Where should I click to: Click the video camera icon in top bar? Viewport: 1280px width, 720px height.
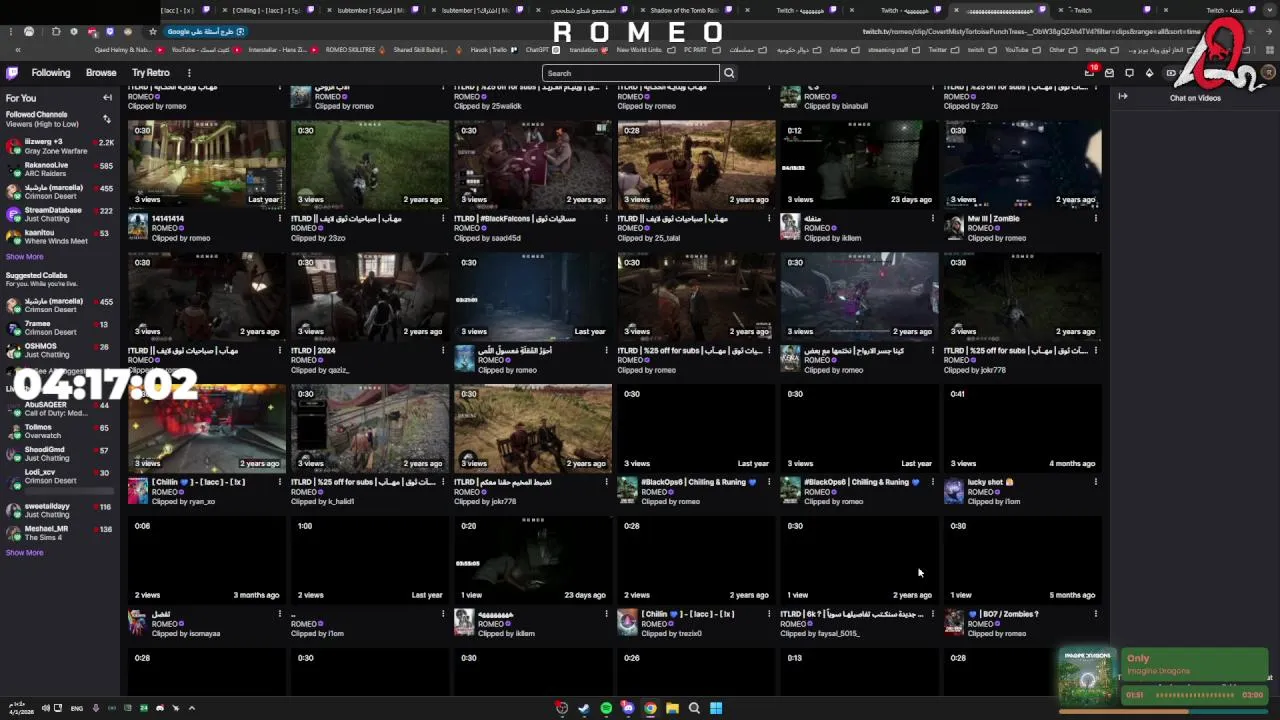tap(1171, 73)
